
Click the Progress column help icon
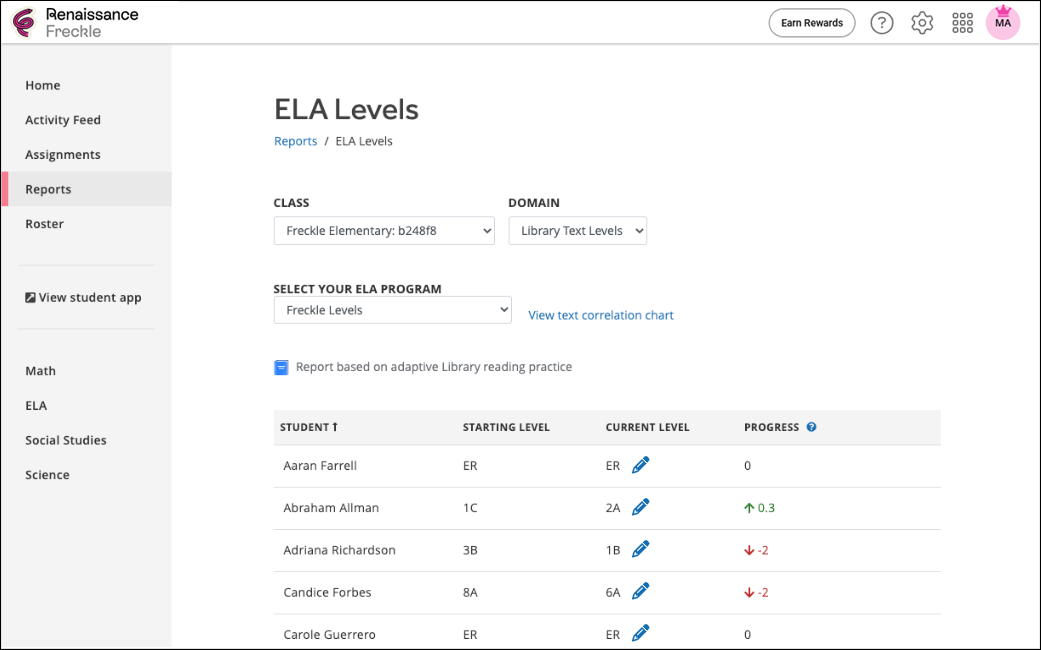point(810,427)
